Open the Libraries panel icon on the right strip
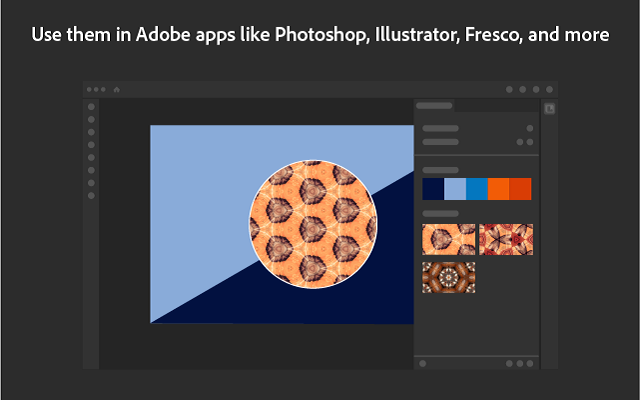 coord(549,109)
